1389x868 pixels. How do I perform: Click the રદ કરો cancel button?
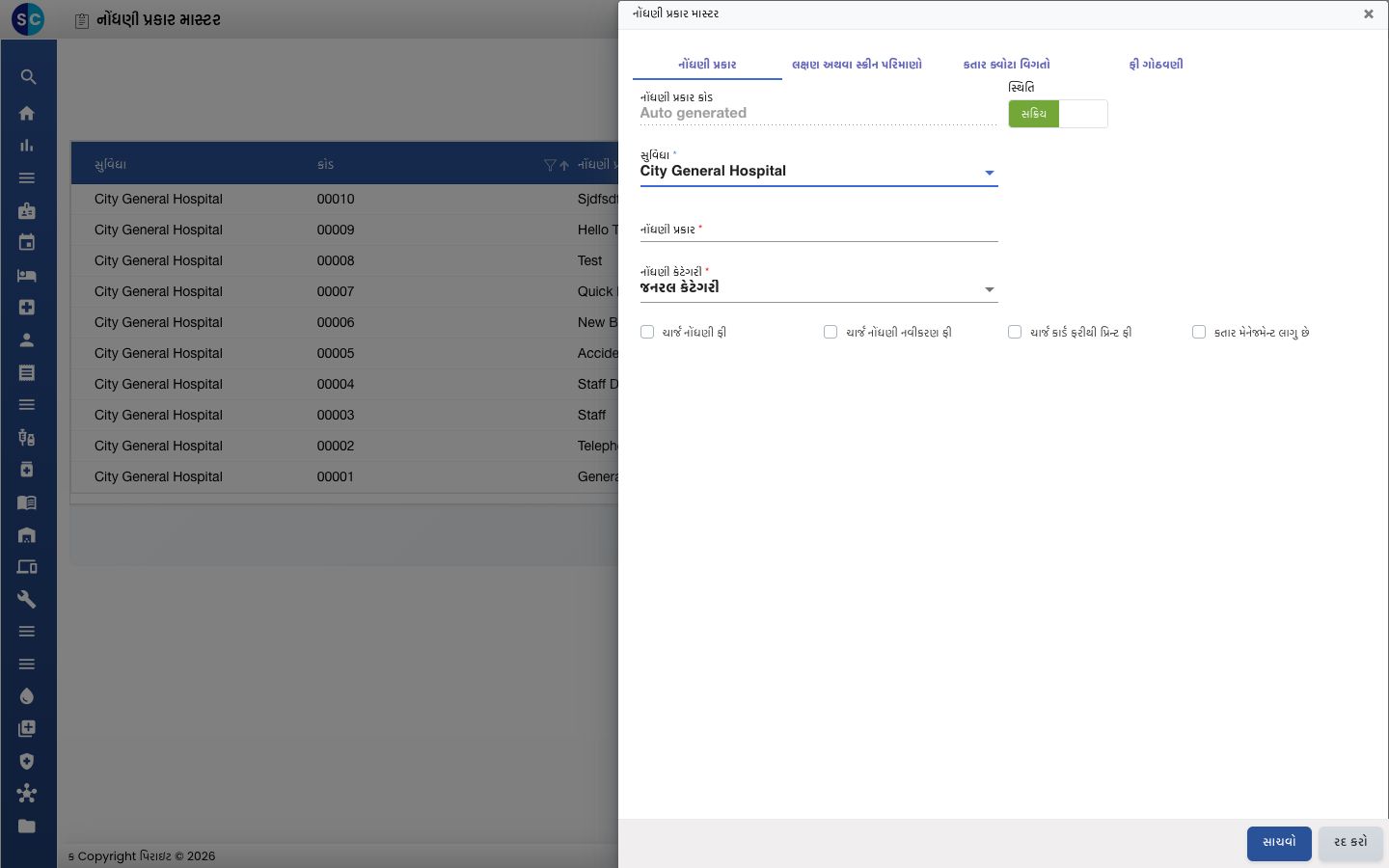[x=1350, y=843]
